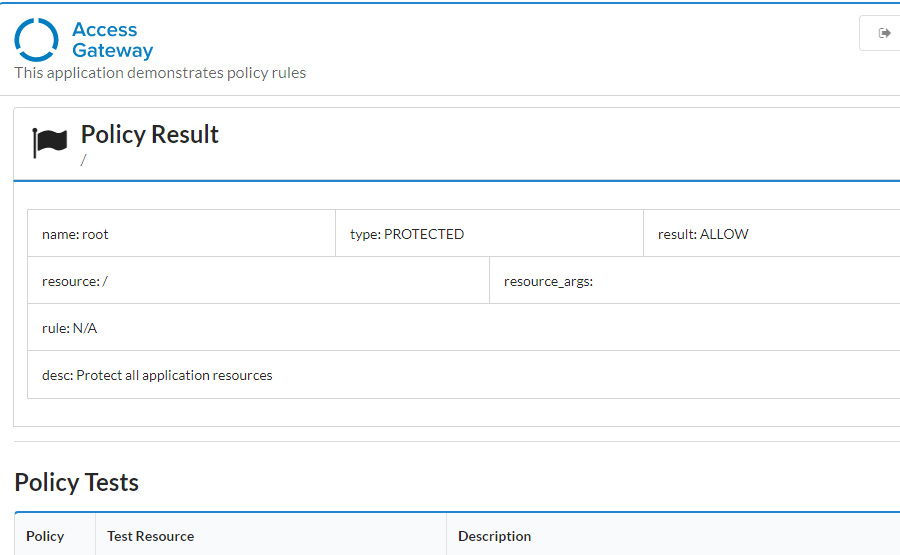This screenshot has height=555, width=900.
Task: Click the Policy column header
Action: 45,536
